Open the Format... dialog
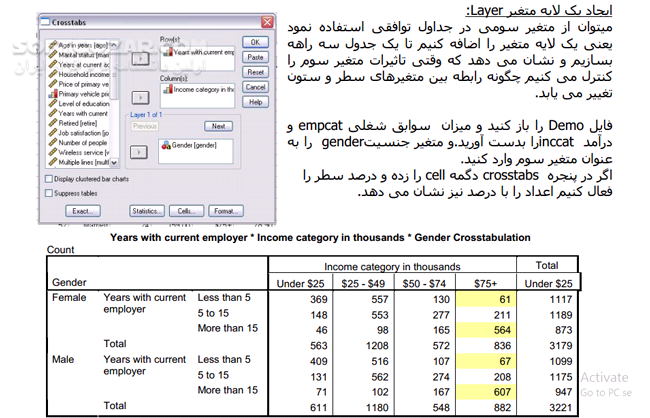The width and height of the screenshot is (650, 418). pyautogui.click(x=226, y=211)
